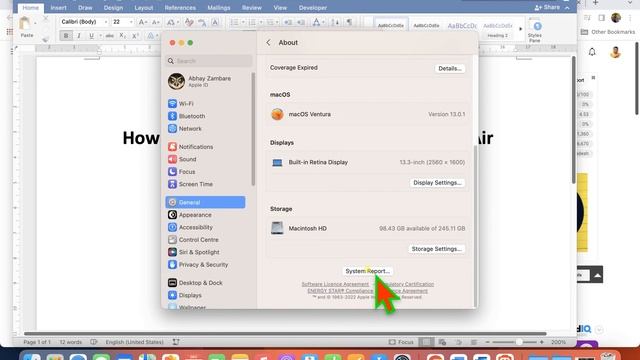Open the bullets list dropdown arrow

coord(243,22)
